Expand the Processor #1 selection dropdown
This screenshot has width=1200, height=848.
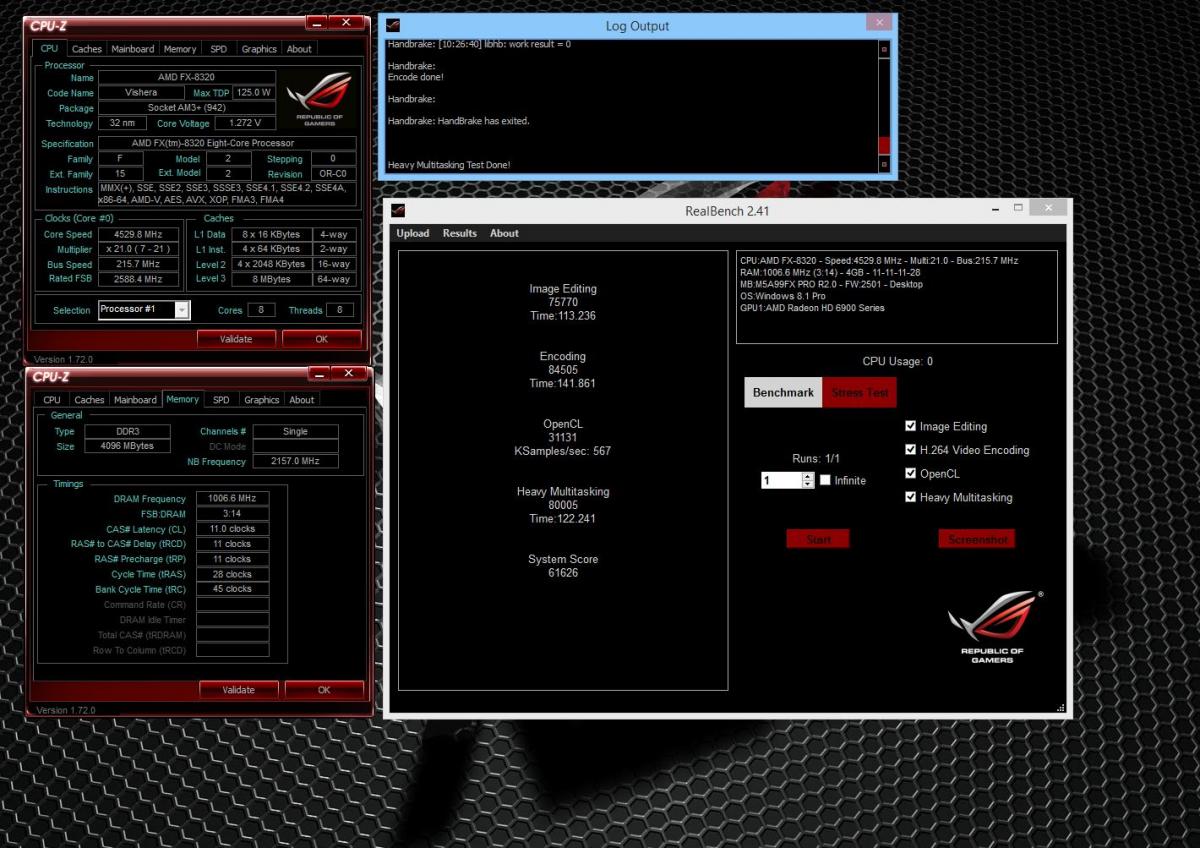(x=181, y=310)
